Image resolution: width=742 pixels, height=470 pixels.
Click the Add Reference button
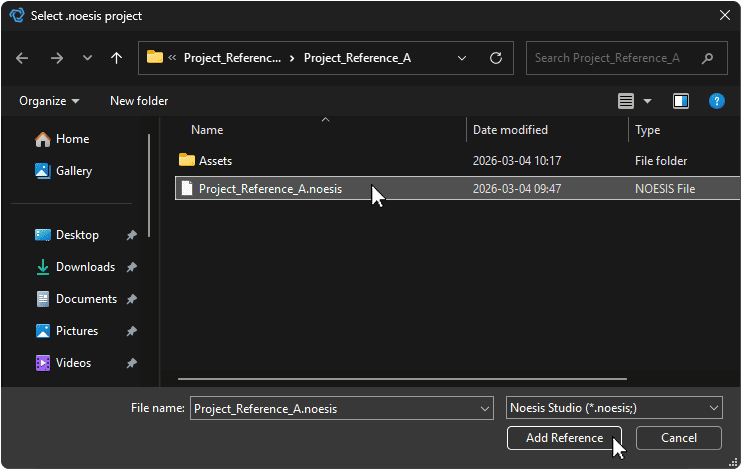[x=564, y=438]
